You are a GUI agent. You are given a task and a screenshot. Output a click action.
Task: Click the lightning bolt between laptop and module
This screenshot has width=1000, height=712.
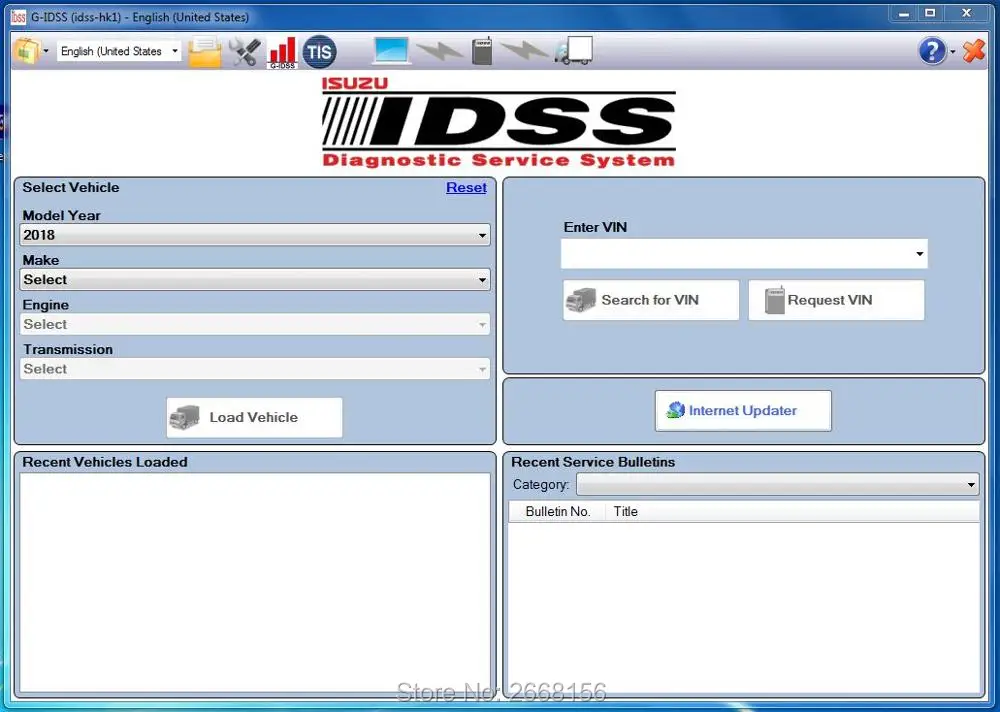pos(439,51)
